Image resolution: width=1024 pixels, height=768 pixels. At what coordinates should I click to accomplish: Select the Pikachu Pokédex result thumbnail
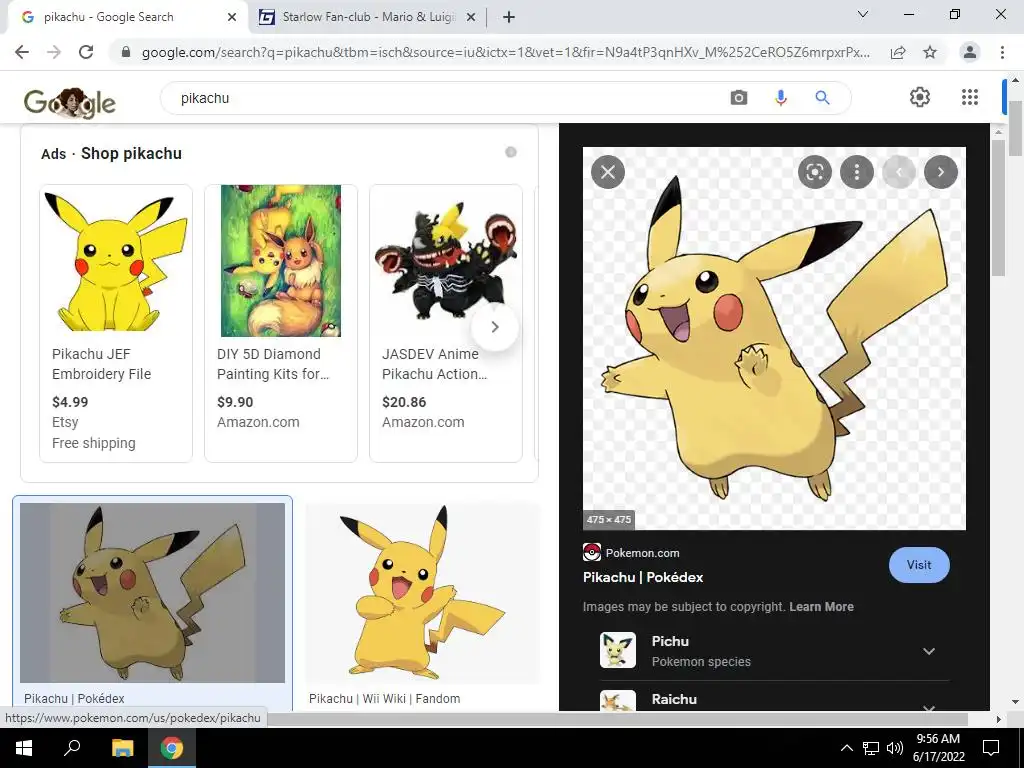152,593
